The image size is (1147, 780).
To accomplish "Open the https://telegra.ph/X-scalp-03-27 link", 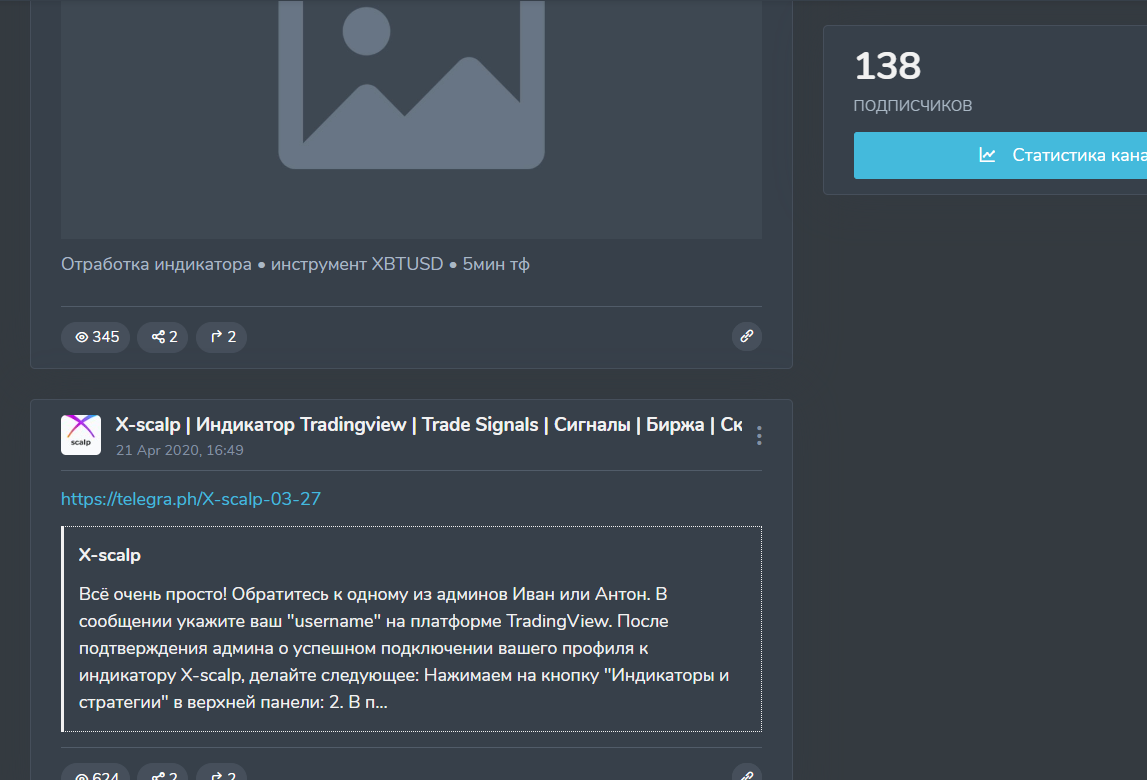I will tap(191, 498).
